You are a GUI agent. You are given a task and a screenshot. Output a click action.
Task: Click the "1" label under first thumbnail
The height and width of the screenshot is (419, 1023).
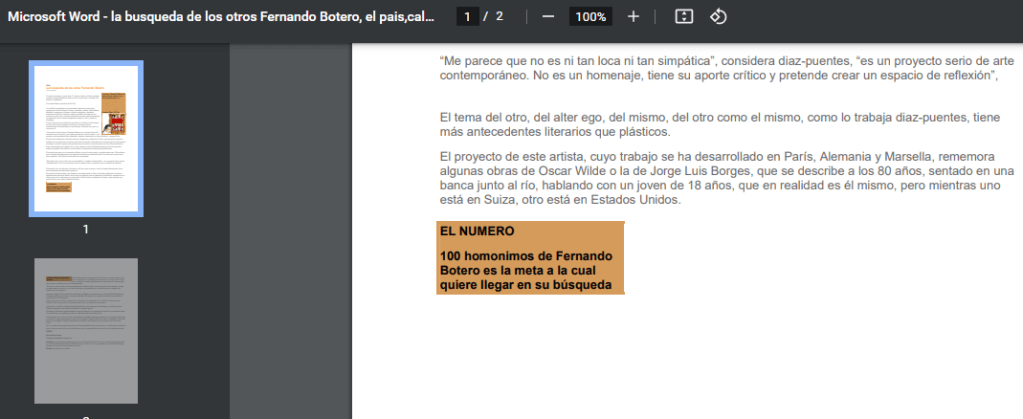(x=86, y=229)
